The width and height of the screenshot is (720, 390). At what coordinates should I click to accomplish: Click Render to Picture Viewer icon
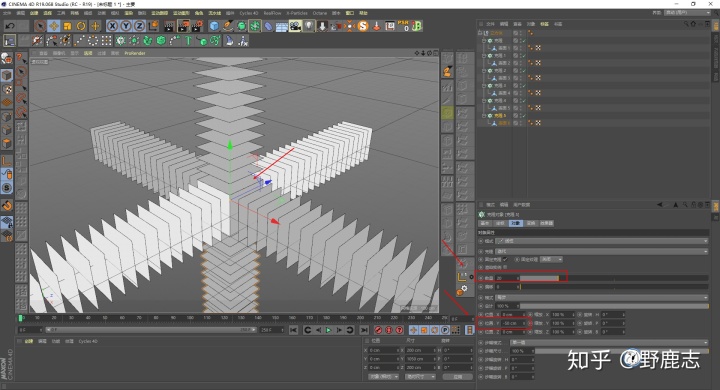[x=183, y=26]
